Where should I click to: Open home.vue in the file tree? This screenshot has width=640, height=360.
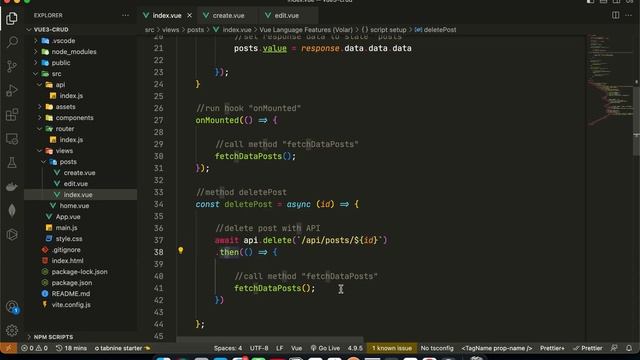pos(81,206)
